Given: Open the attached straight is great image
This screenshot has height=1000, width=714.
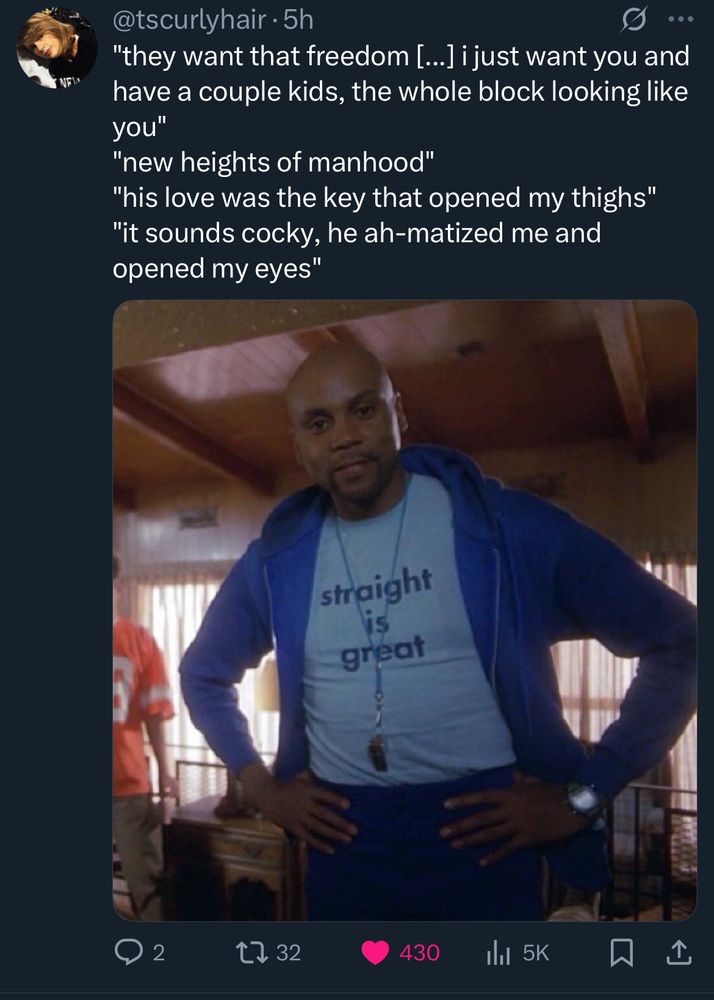Looking at the screenshot, I should [405, 610].
